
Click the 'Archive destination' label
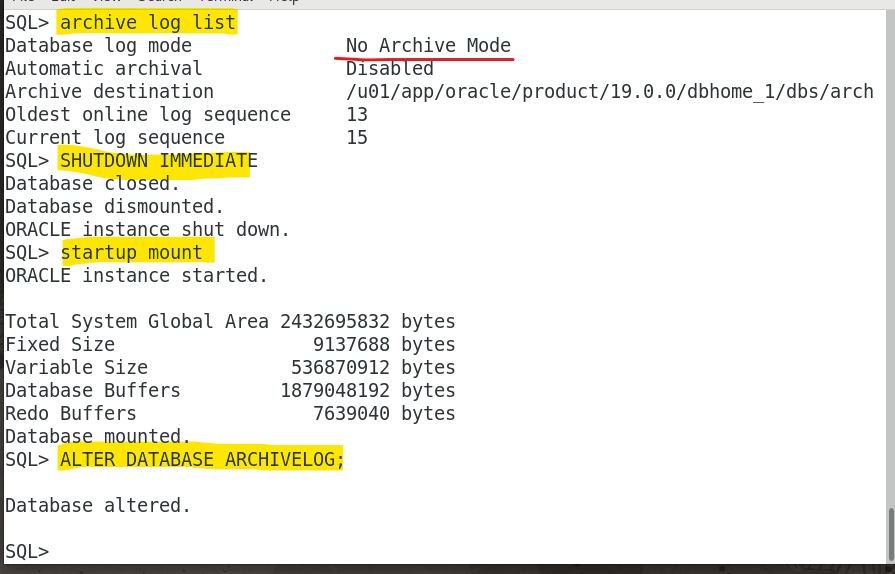109,91
